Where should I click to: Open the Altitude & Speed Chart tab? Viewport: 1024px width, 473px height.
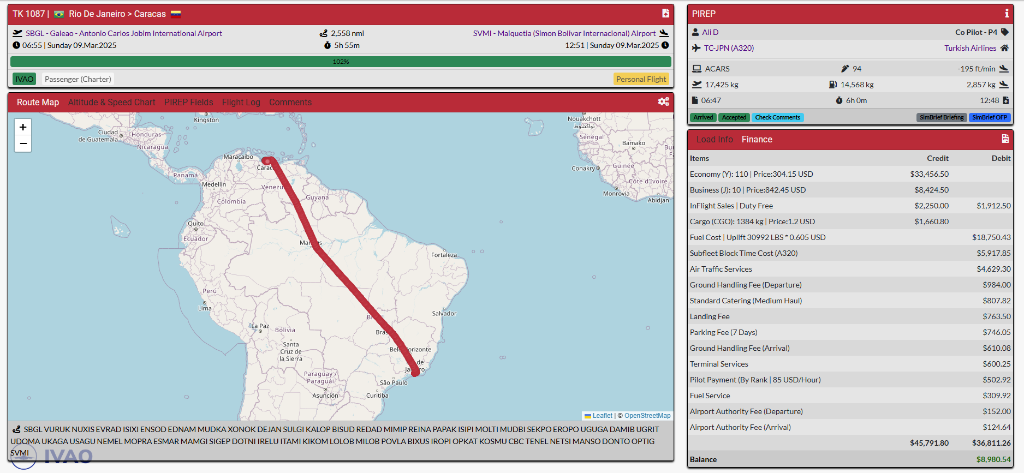pyautogui.click(x=112, y=102)
